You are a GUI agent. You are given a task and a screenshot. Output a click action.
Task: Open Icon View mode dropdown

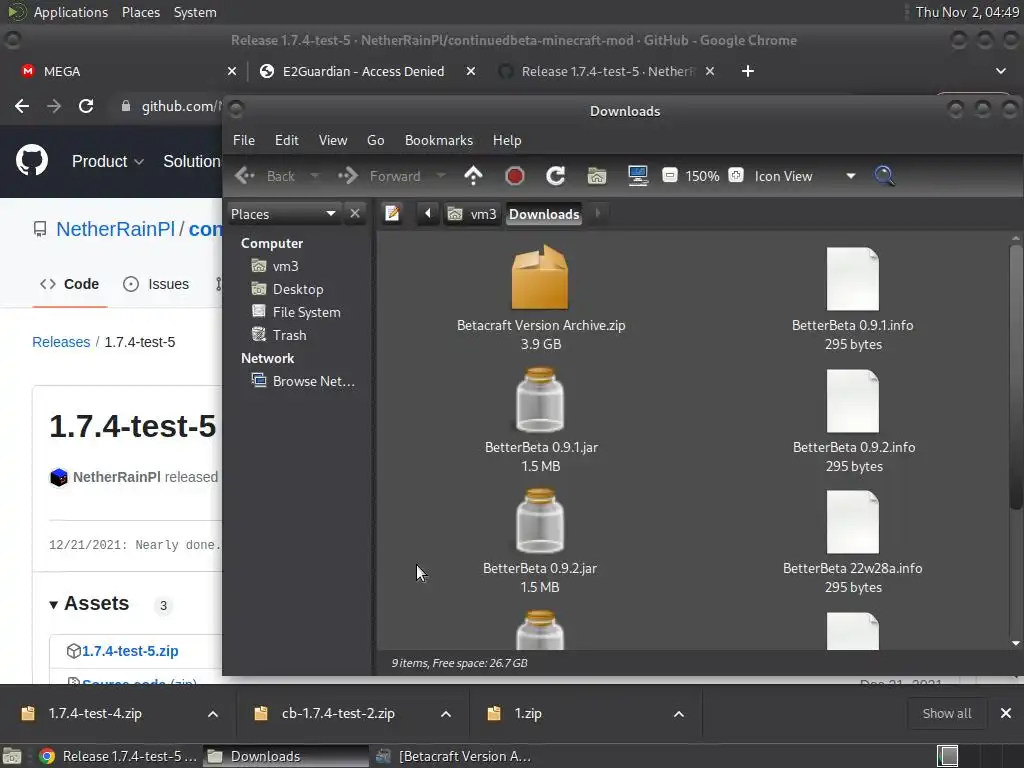tap(805, 176)
